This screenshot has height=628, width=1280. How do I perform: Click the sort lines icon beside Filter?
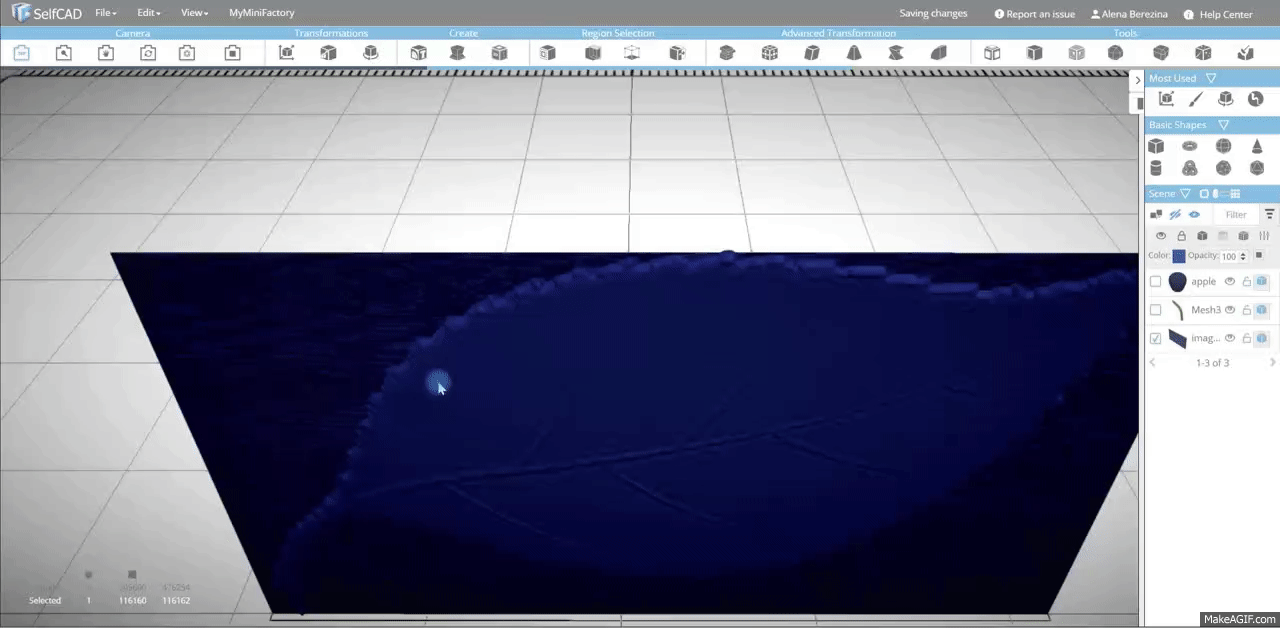coord(1269,214)
